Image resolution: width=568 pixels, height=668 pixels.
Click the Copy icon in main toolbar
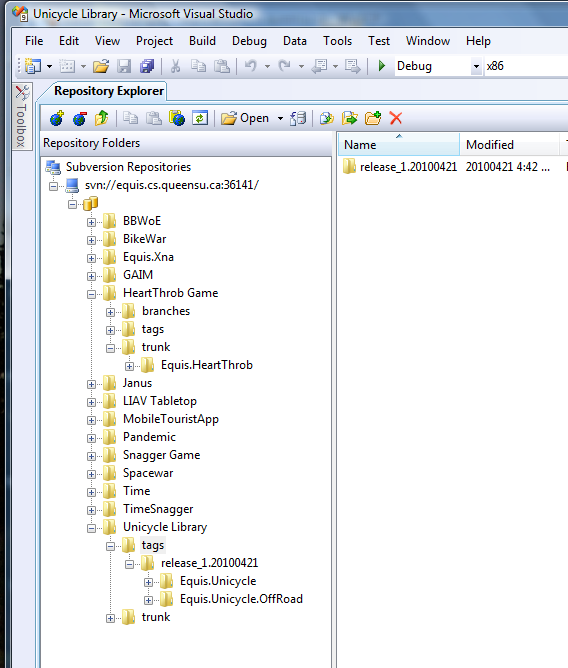[x=199, y=66]
